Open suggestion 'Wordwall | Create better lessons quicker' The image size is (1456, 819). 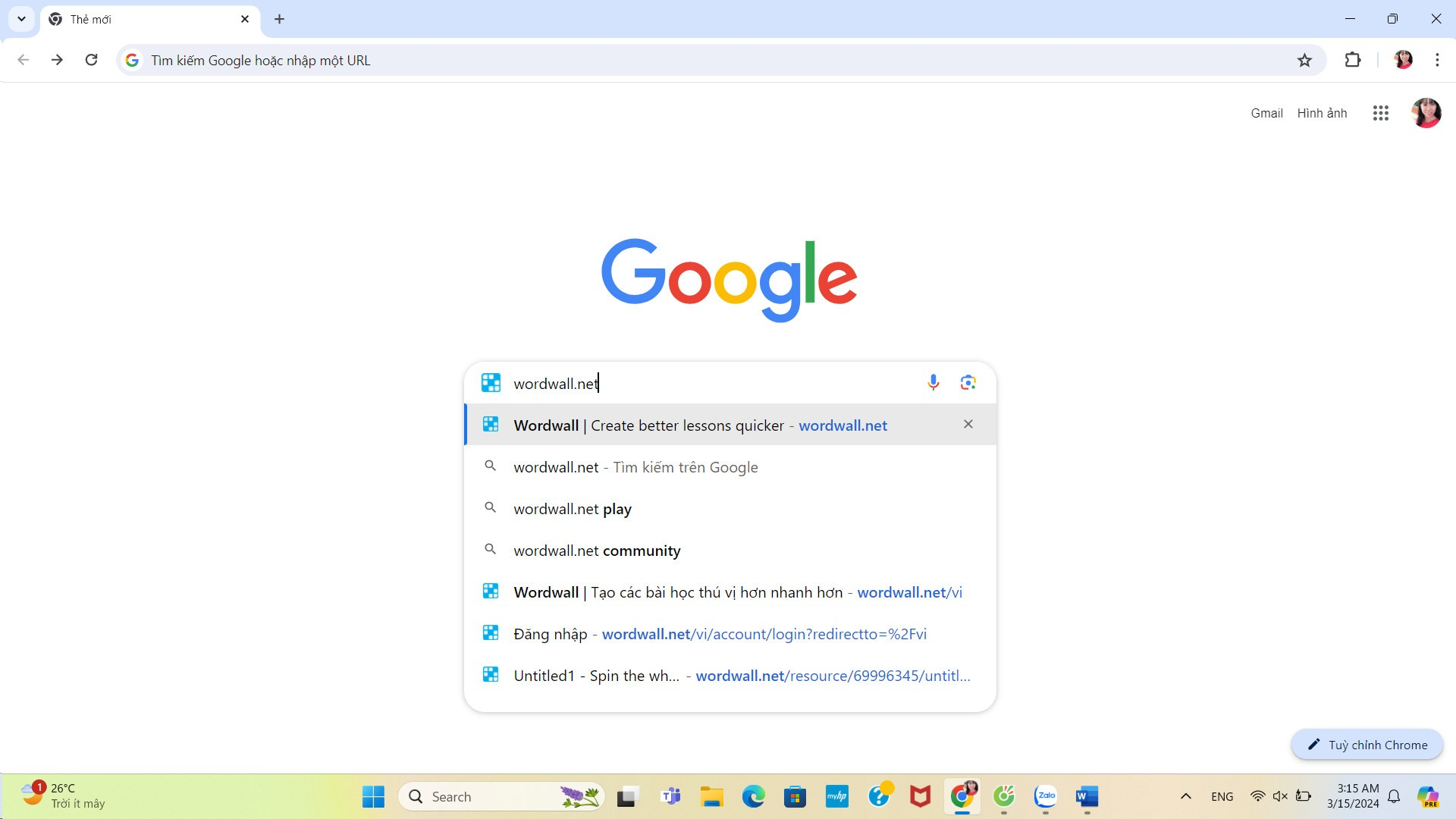click(x=730, y=425)
